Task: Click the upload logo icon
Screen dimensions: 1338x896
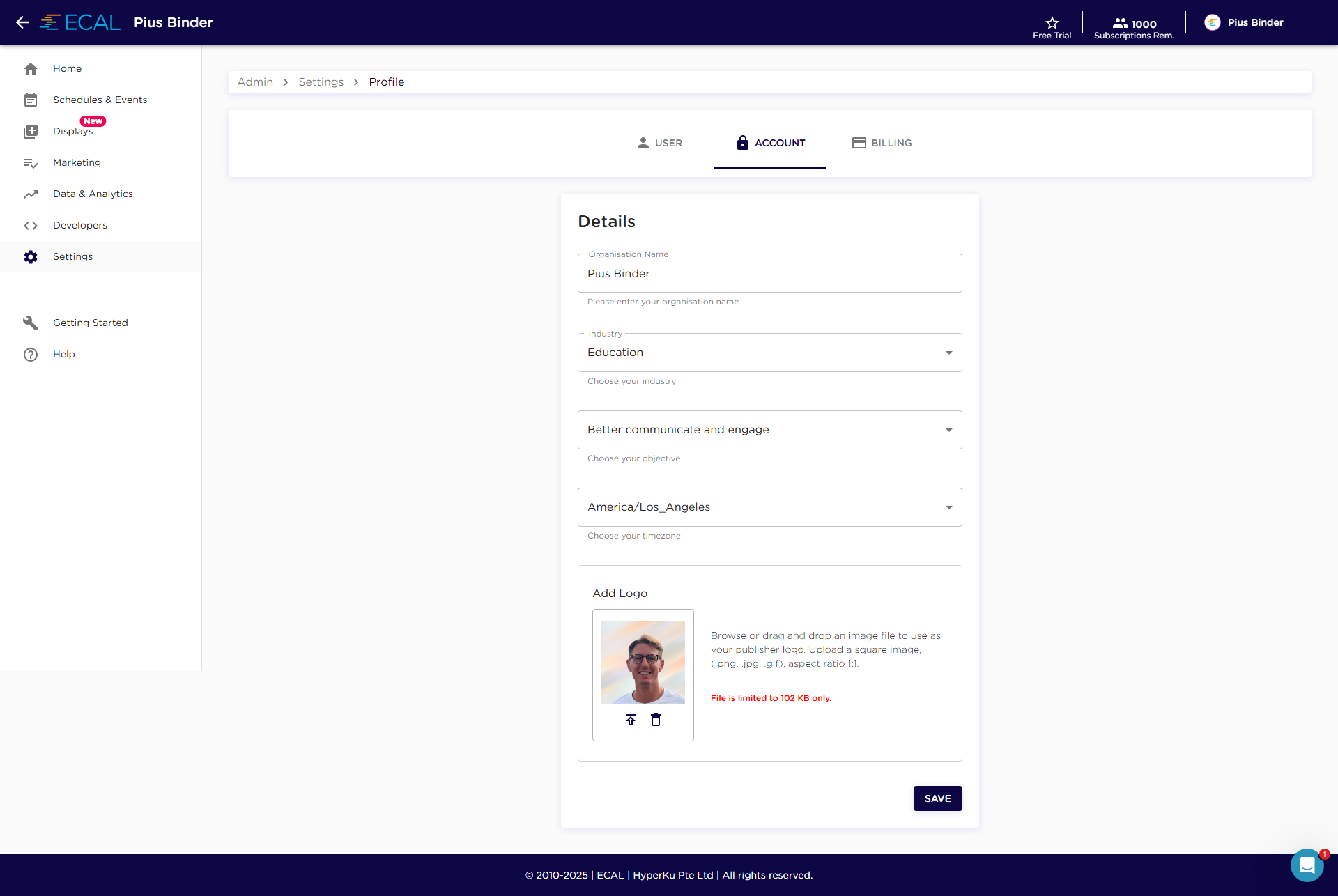Action: click(x=631, y=720)
